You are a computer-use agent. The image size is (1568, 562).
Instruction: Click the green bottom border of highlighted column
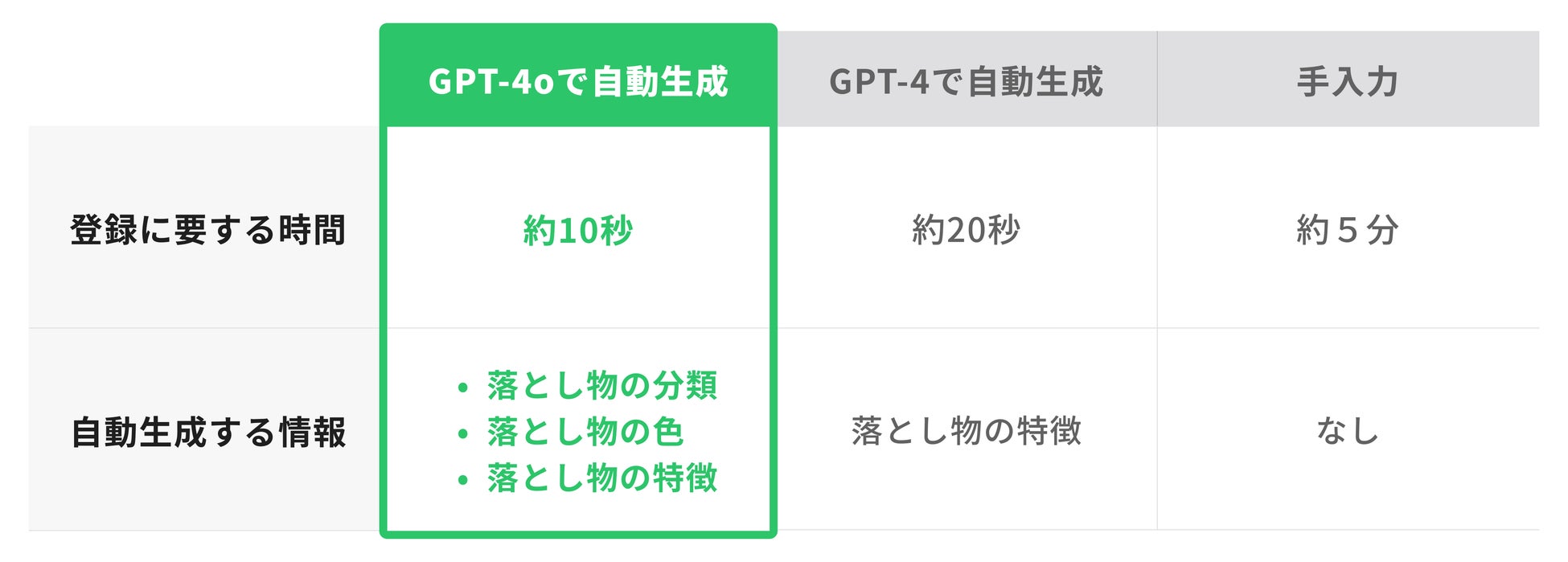578,533
